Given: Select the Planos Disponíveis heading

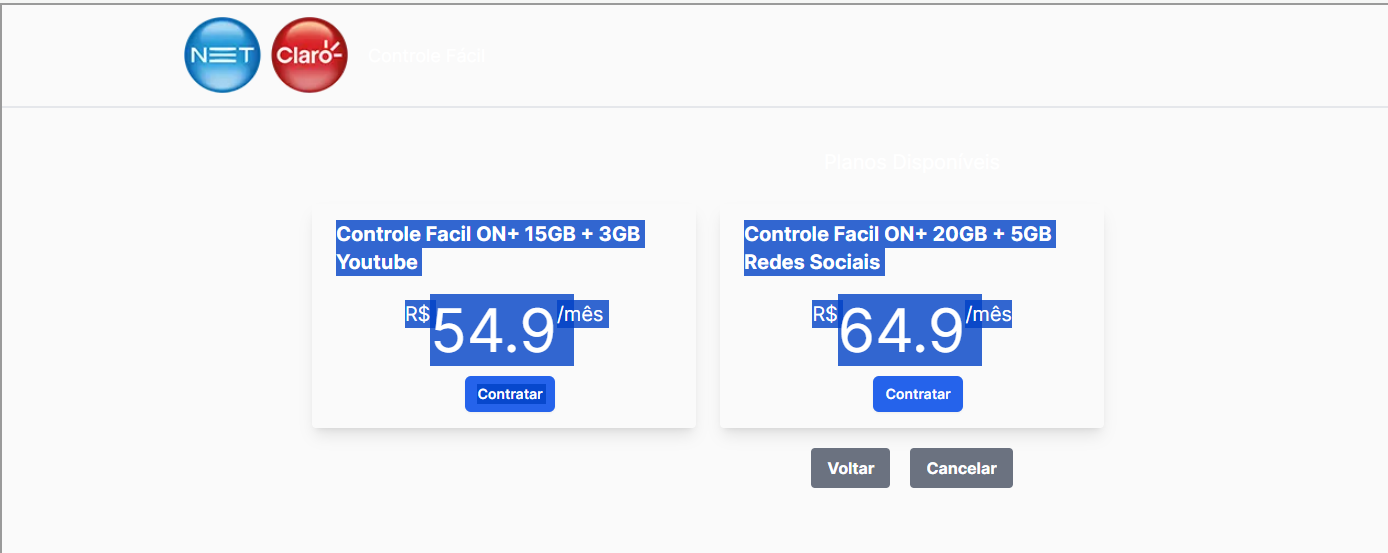Looking at the screenshot, I should point(912,162).
